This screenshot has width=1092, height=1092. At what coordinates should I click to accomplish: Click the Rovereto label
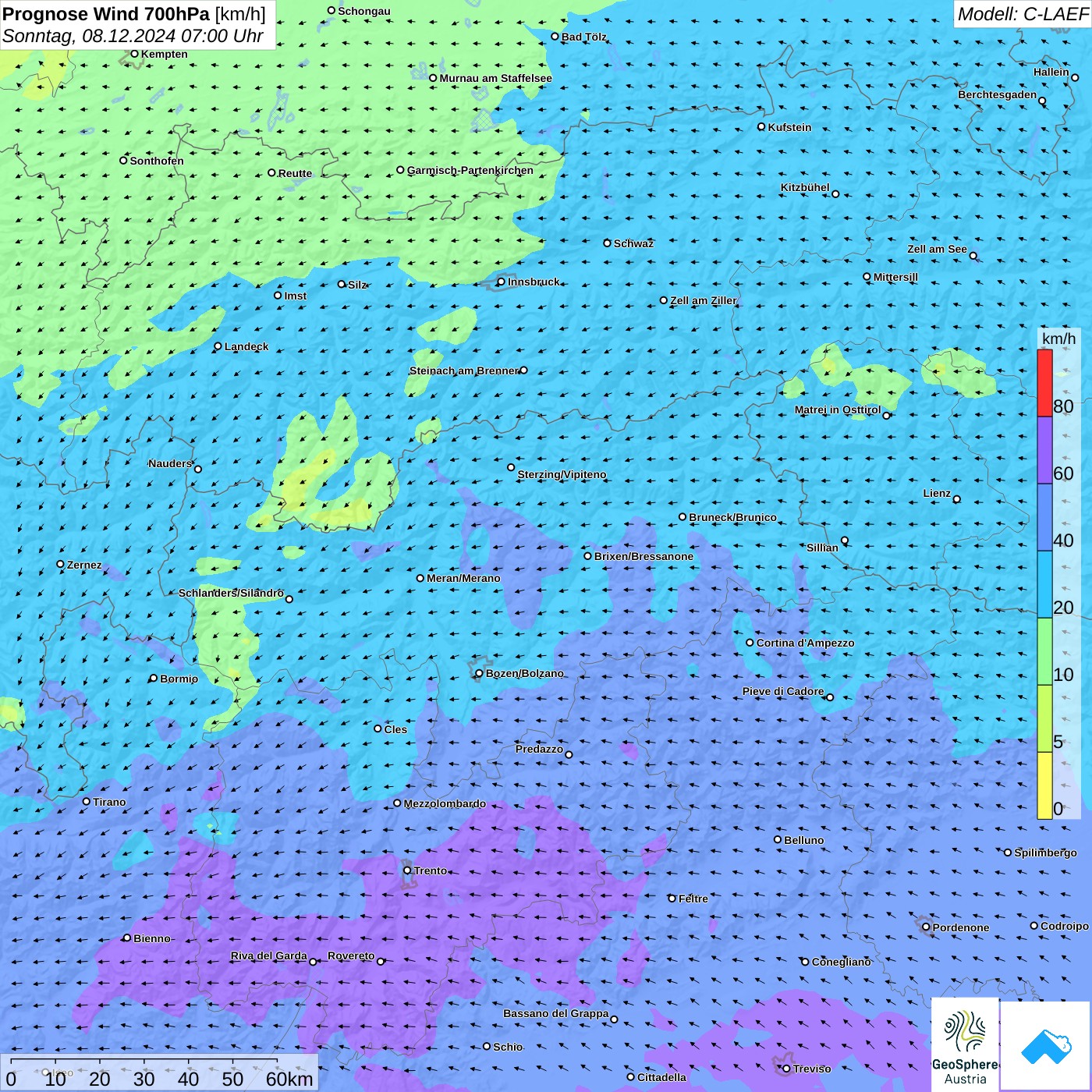point(351,955)
